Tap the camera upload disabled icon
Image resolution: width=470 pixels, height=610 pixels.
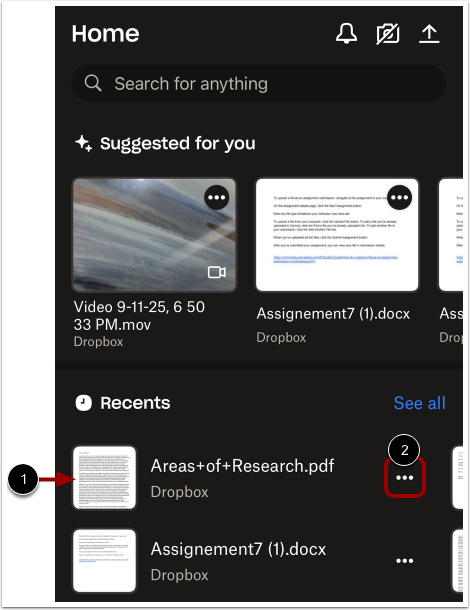coord(388,33)
